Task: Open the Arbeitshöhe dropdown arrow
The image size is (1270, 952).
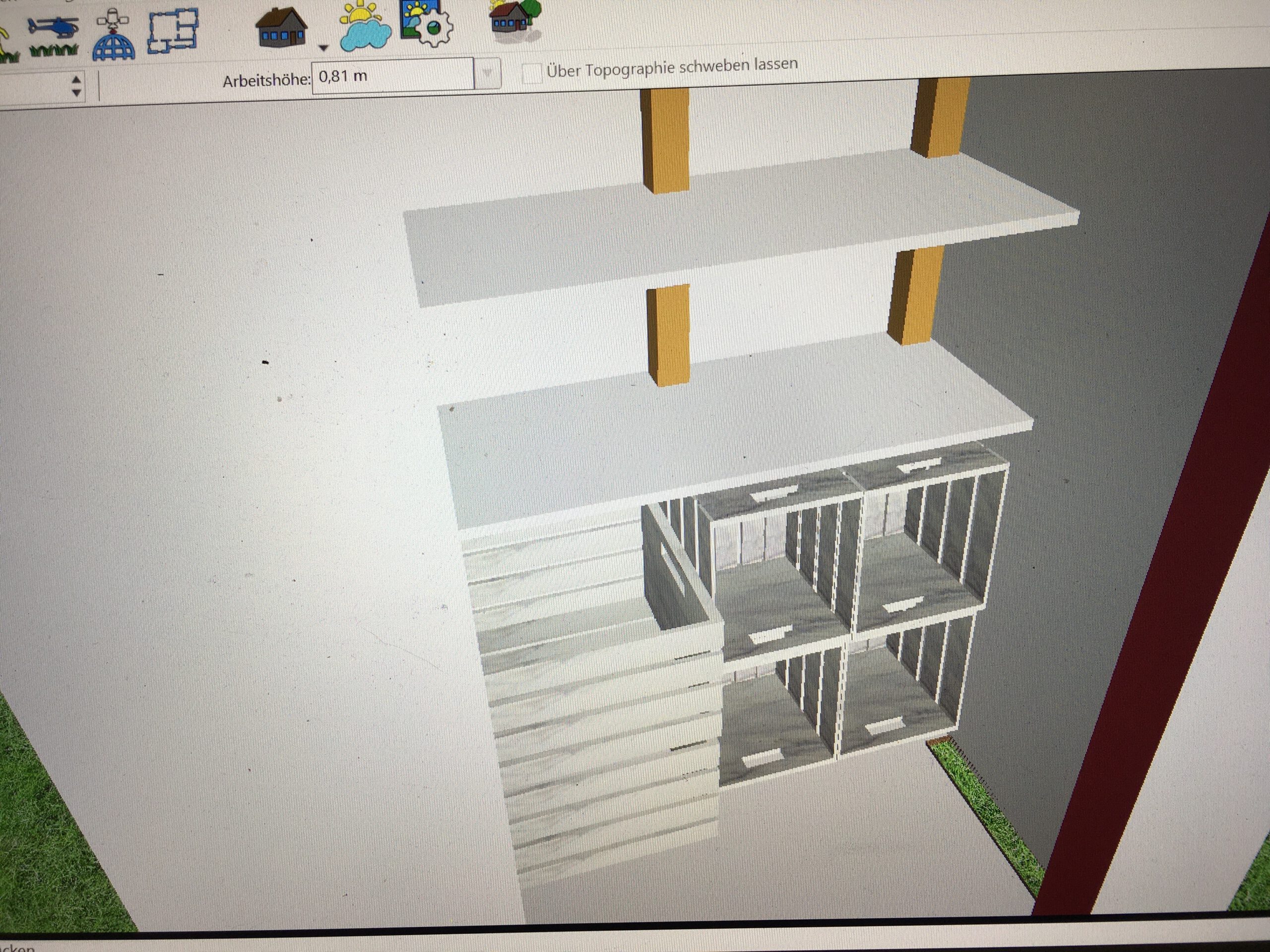Action: [488, 74]
